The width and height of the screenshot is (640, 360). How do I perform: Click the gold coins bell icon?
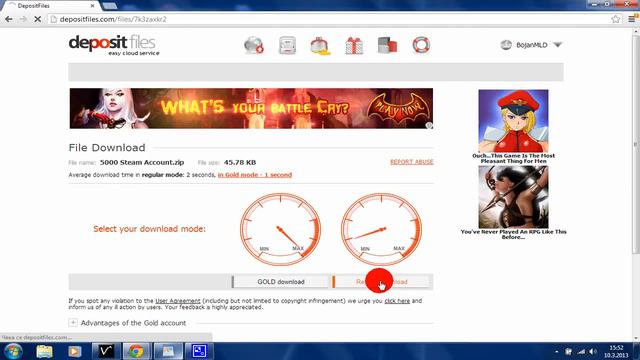tap(320, 45)
